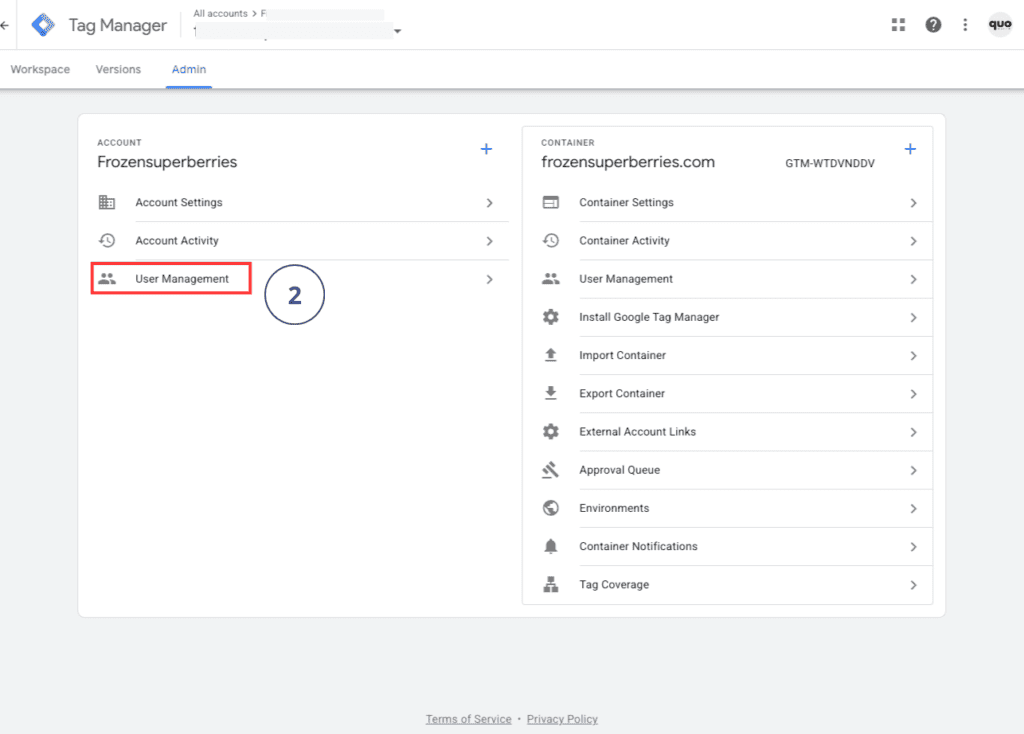Click the Account Activity history icon
1024x734 pixels.
point(107,240)
